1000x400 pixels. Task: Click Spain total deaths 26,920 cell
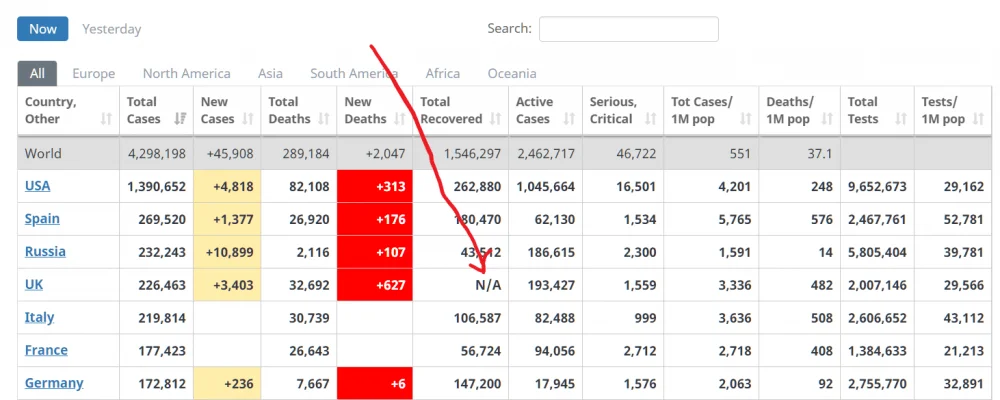coord(298,219)
